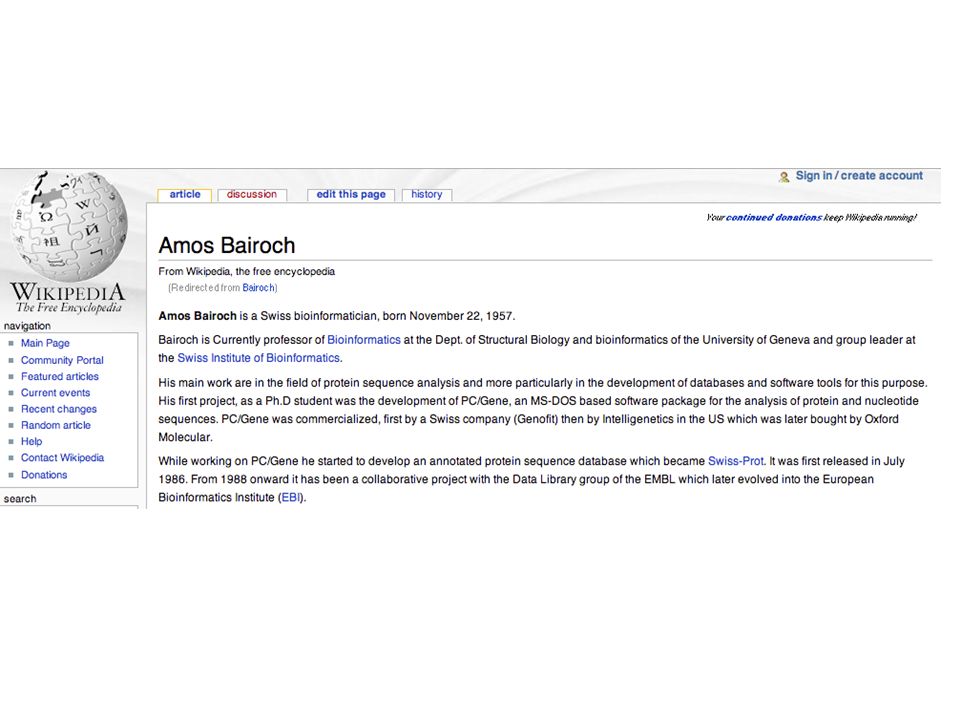This screenshot has height=720, width=960.
Task: Click the Amos Bairoch page heading
Action: point(227,246)
